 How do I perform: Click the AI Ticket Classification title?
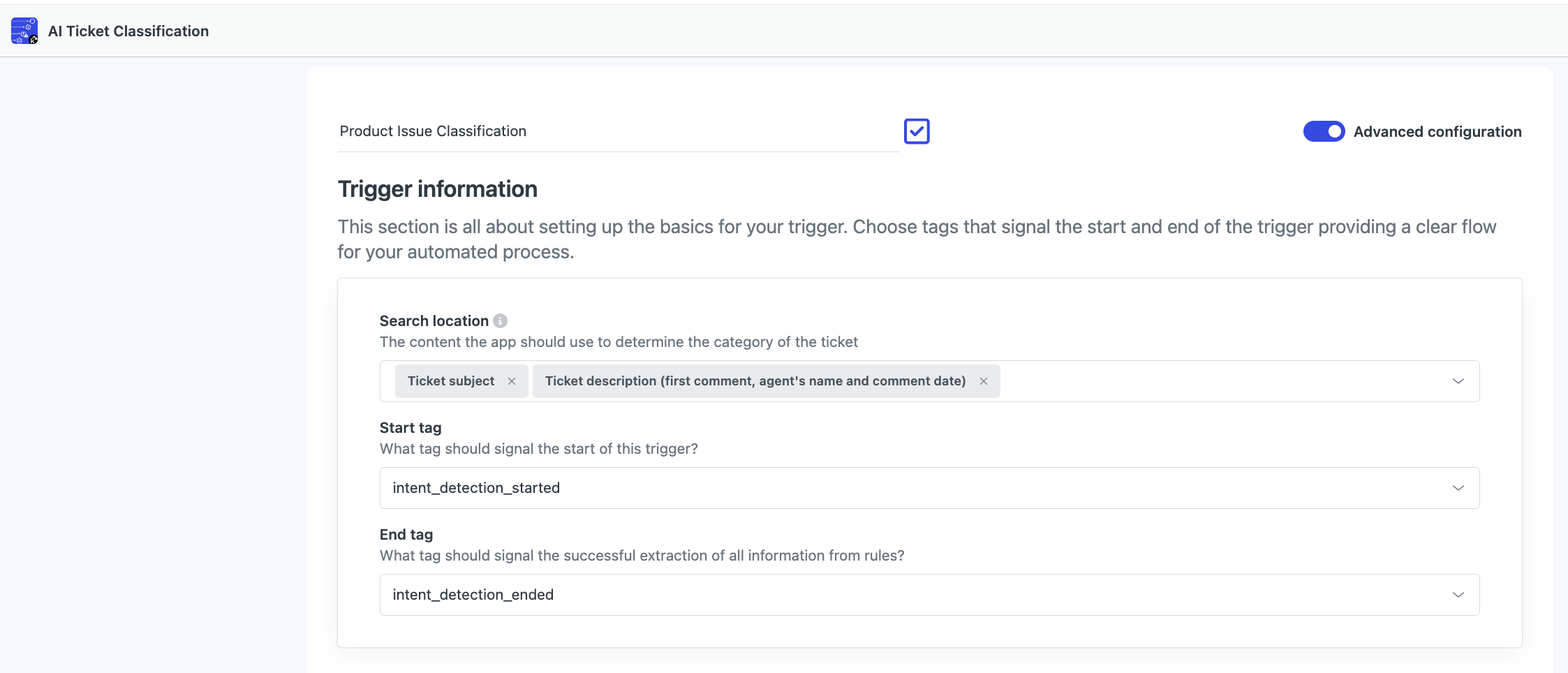pyautogui.click(x=128, y=31)
